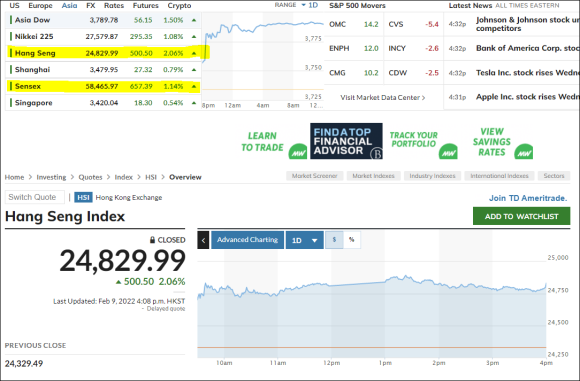This screenshot has height=381, width=580.
Task: Open the Find a Top Financial Advisor ad
Action: (x=346, y=141)
